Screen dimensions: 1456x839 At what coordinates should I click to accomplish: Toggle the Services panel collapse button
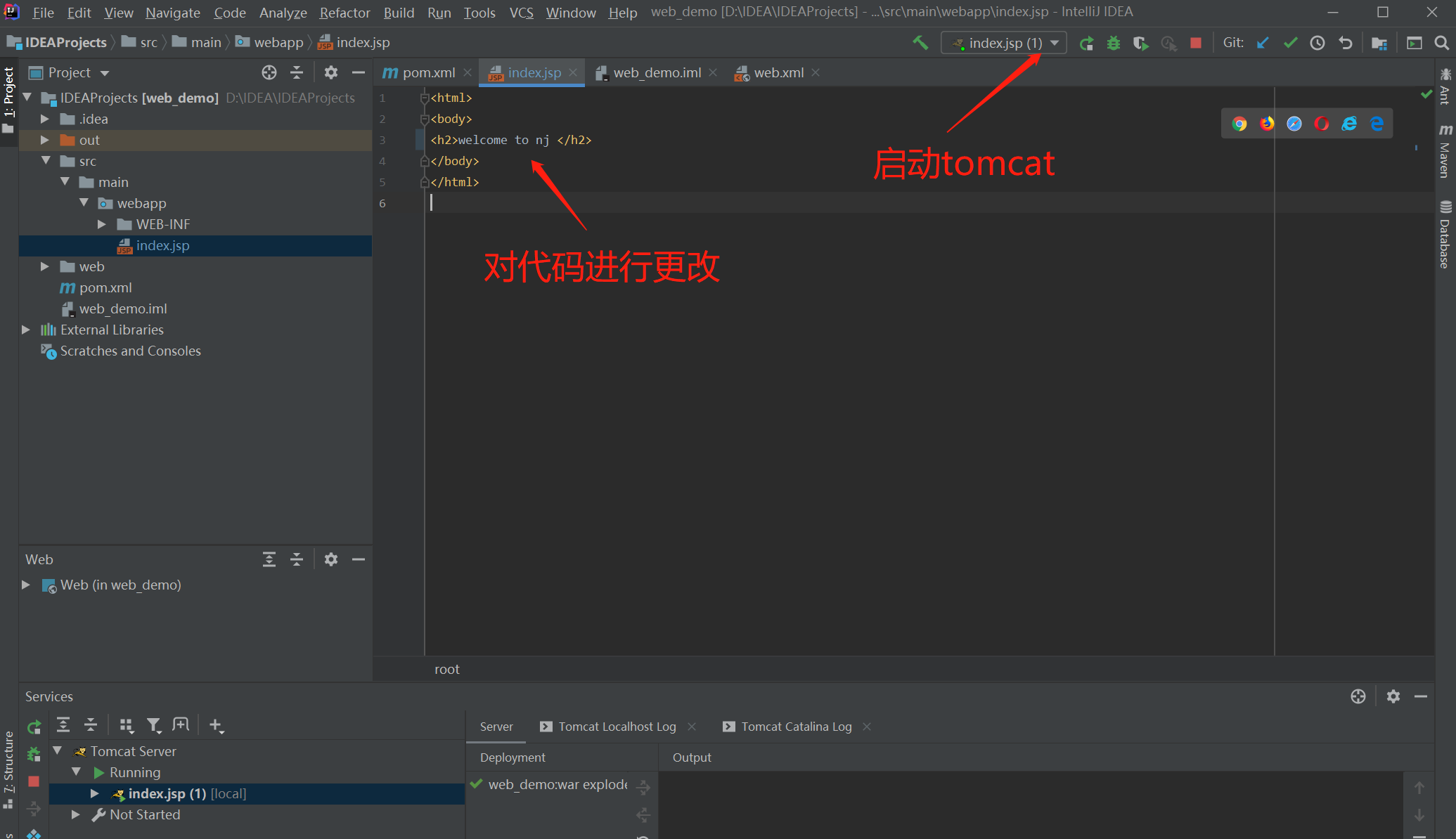pos(1424,697)
